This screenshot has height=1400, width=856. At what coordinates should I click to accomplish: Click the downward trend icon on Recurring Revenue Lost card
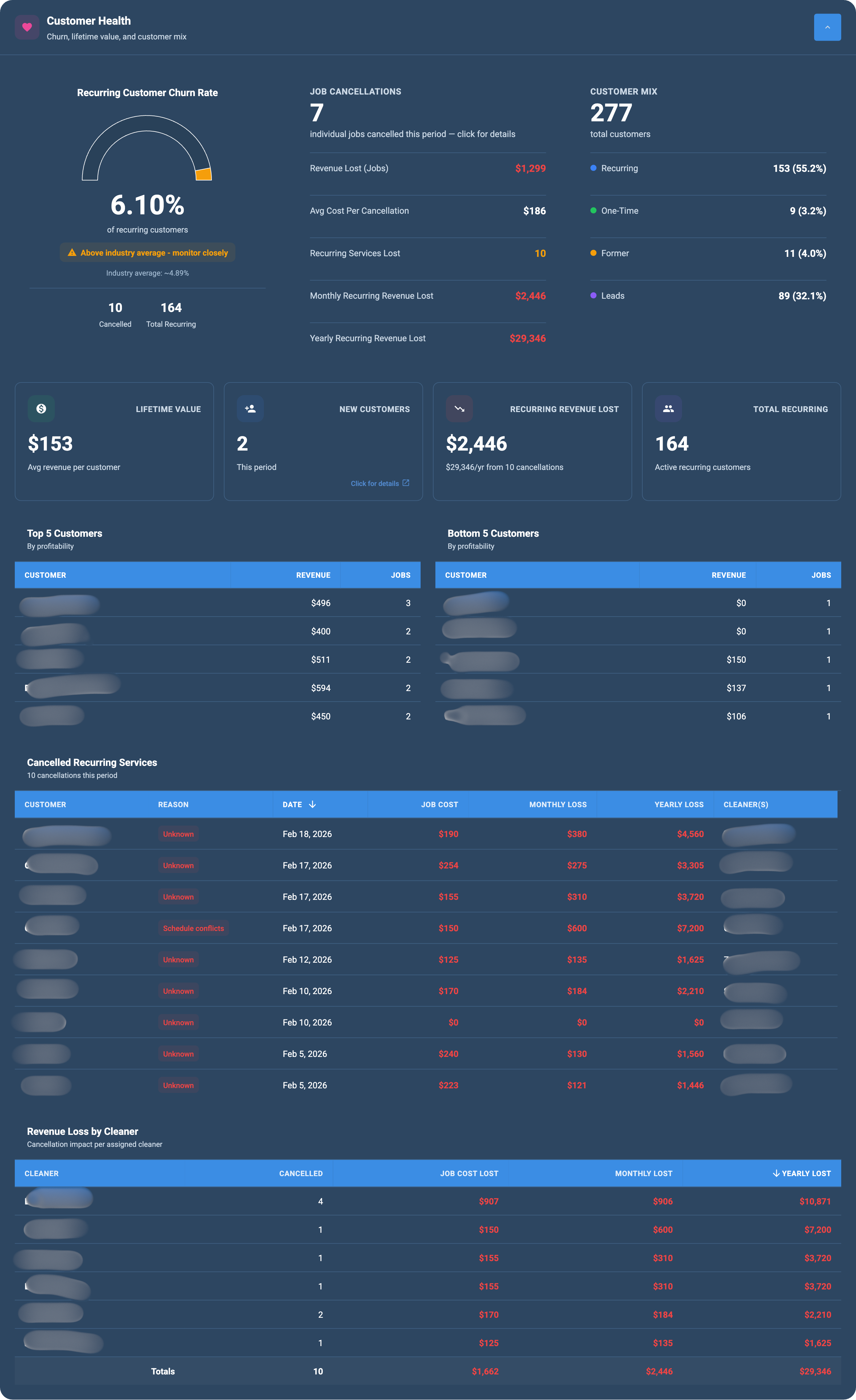click(x=459, y=409)
